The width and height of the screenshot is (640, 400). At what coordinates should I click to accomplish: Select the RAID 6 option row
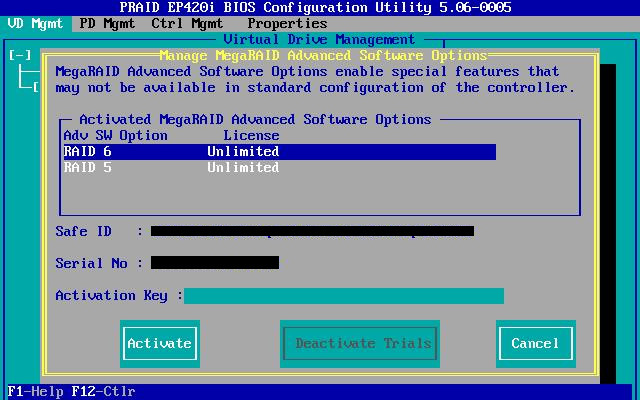click(280, 151)
